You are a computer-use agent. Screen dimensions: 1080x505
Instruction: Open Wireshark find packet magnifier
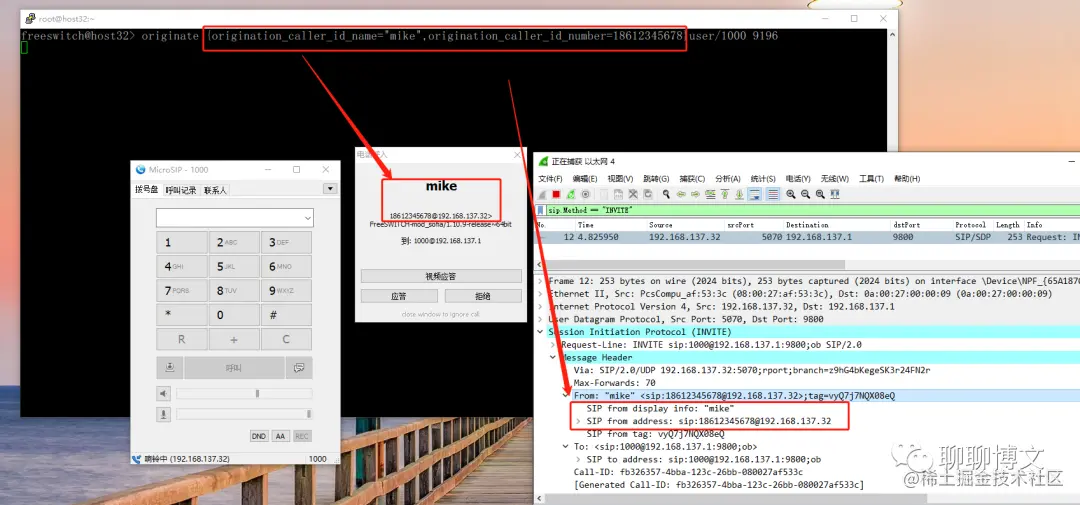[x=666, y=194]
